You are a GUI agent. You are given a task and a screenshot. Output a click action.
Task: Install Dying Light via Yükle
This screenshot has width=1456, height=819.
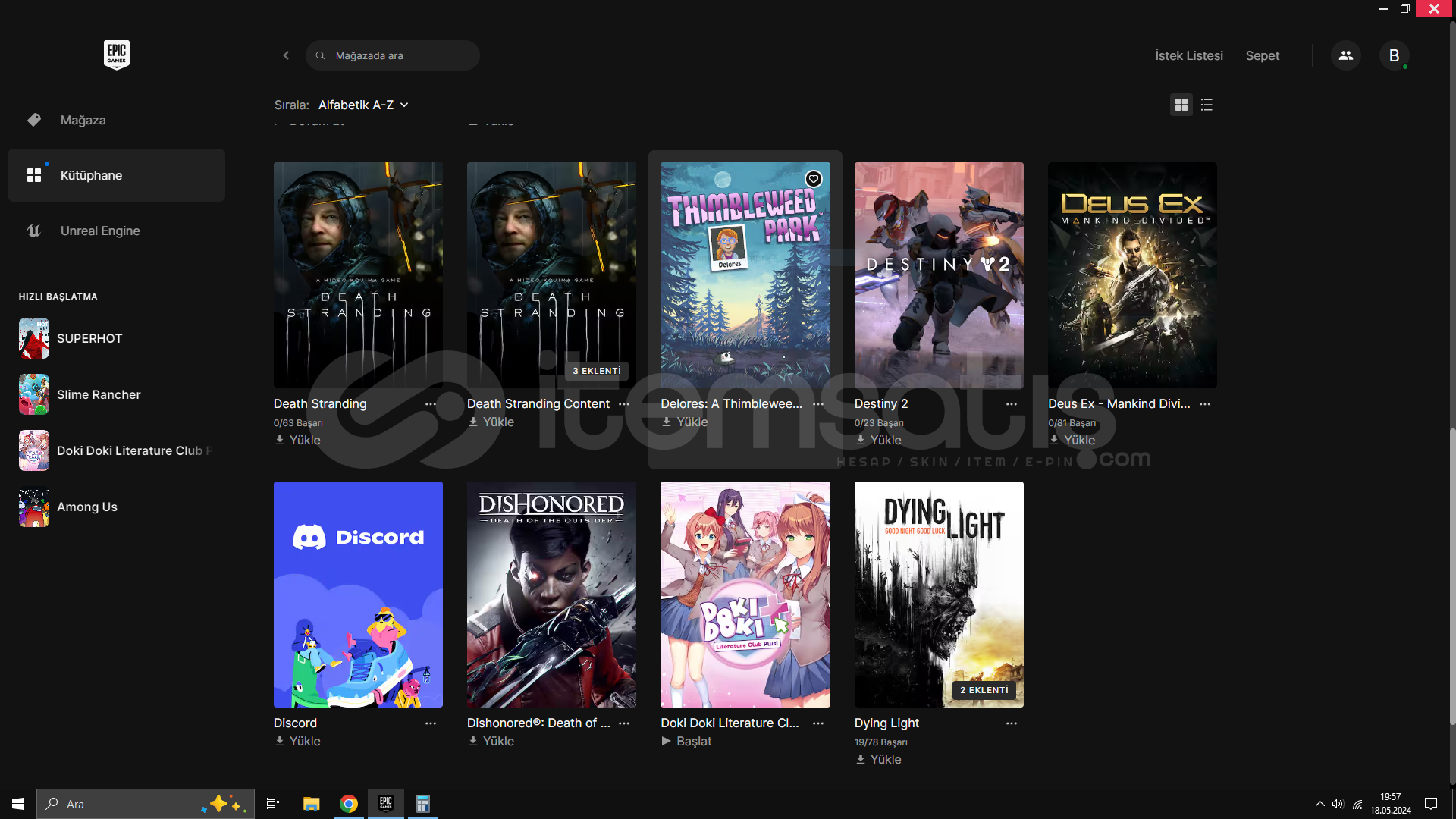click(x=878, y=759)
